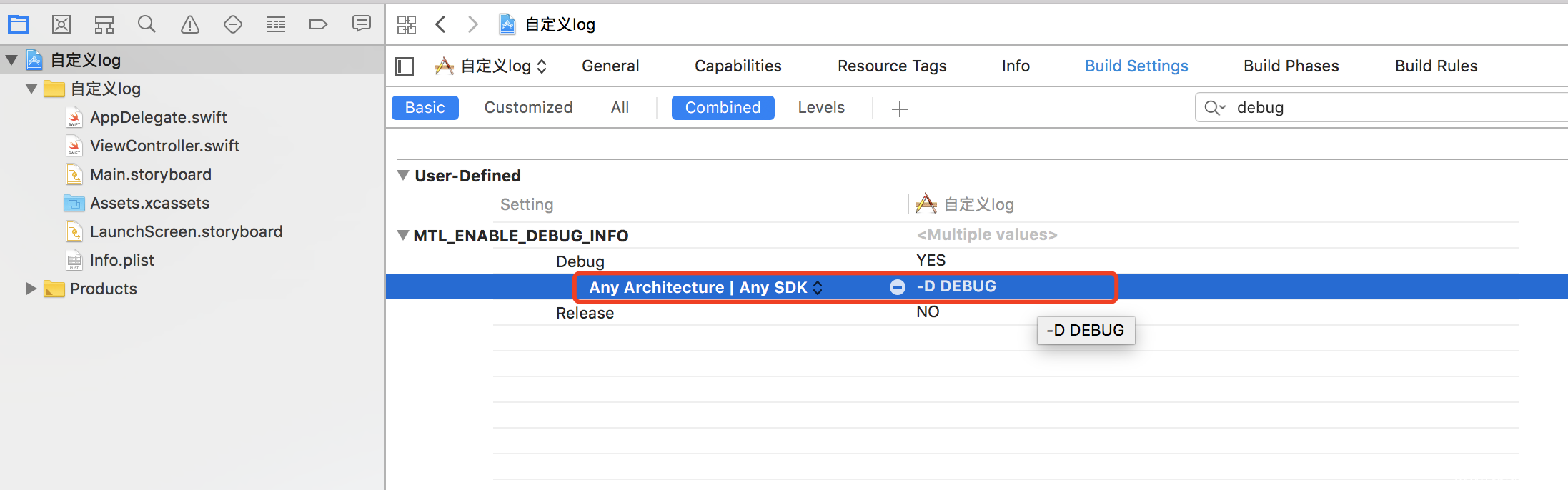Switch to the Capabilities tab
Image resolution: width=1568 pixels, height=490 pixels.
pos(738,66)
